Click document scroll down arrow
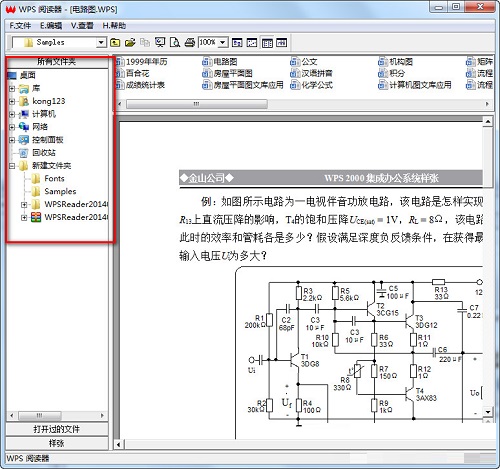This screenshot has width=500, height=469. tap(488, 412)
